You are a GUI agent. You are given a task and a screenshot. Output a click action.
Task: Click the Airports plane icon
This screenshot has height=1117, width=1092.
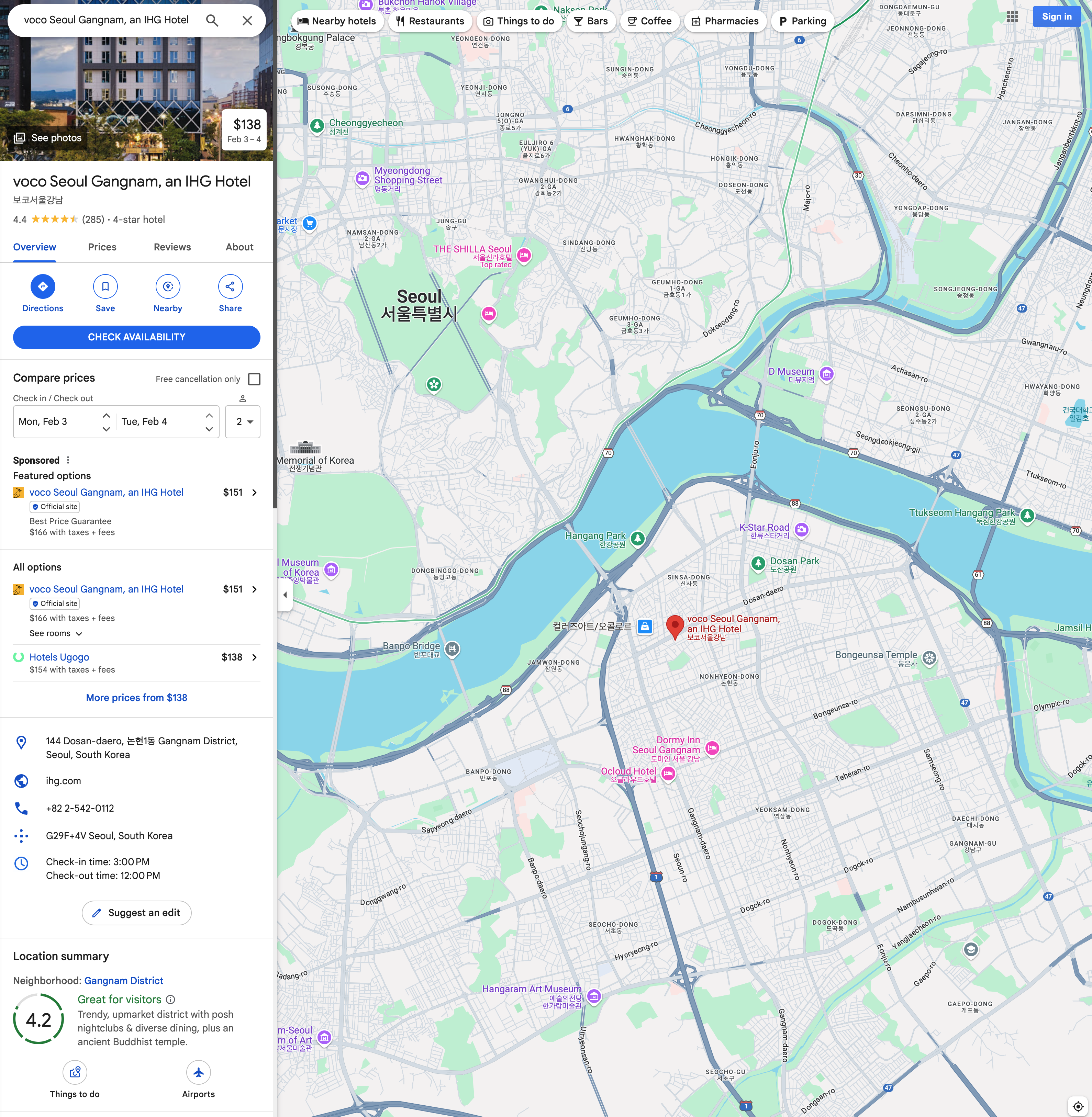pos(199,1072)
